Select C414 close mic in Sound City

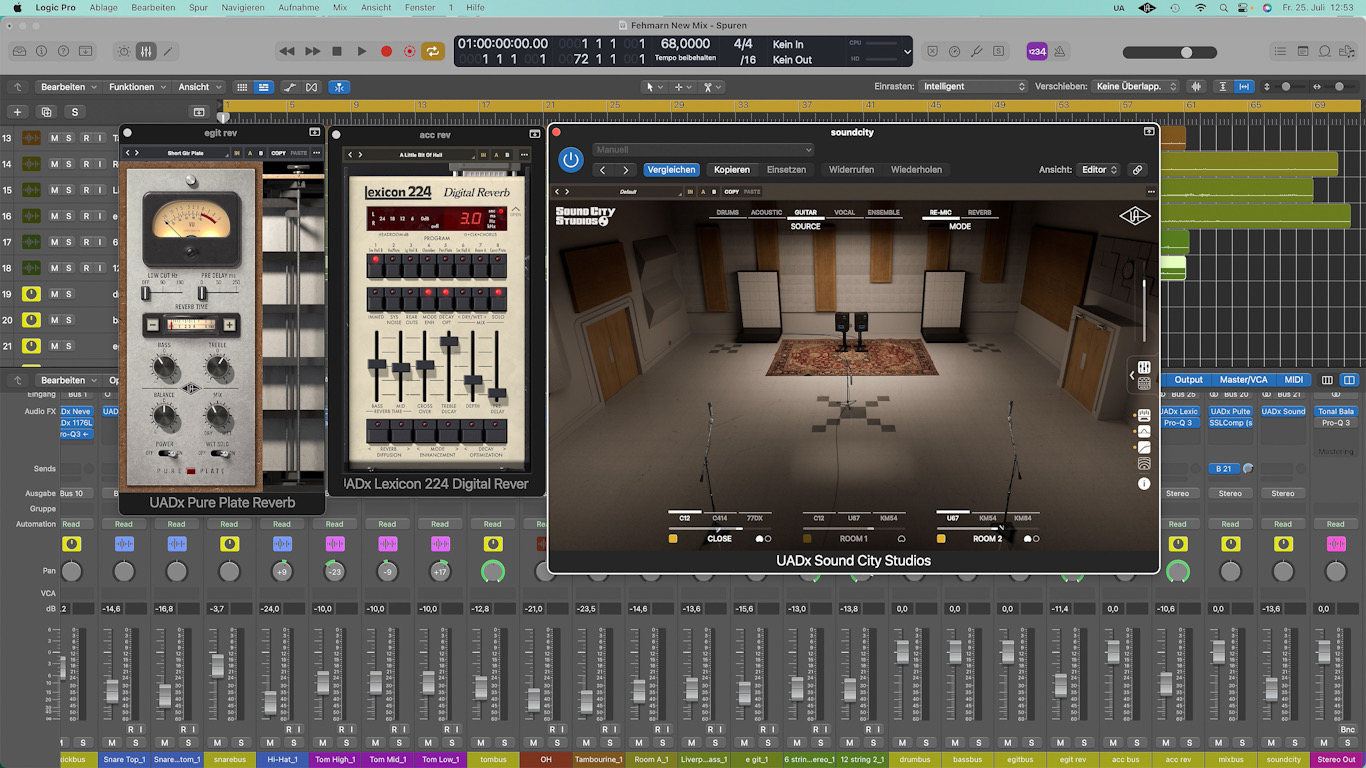(x=719, y=518)
